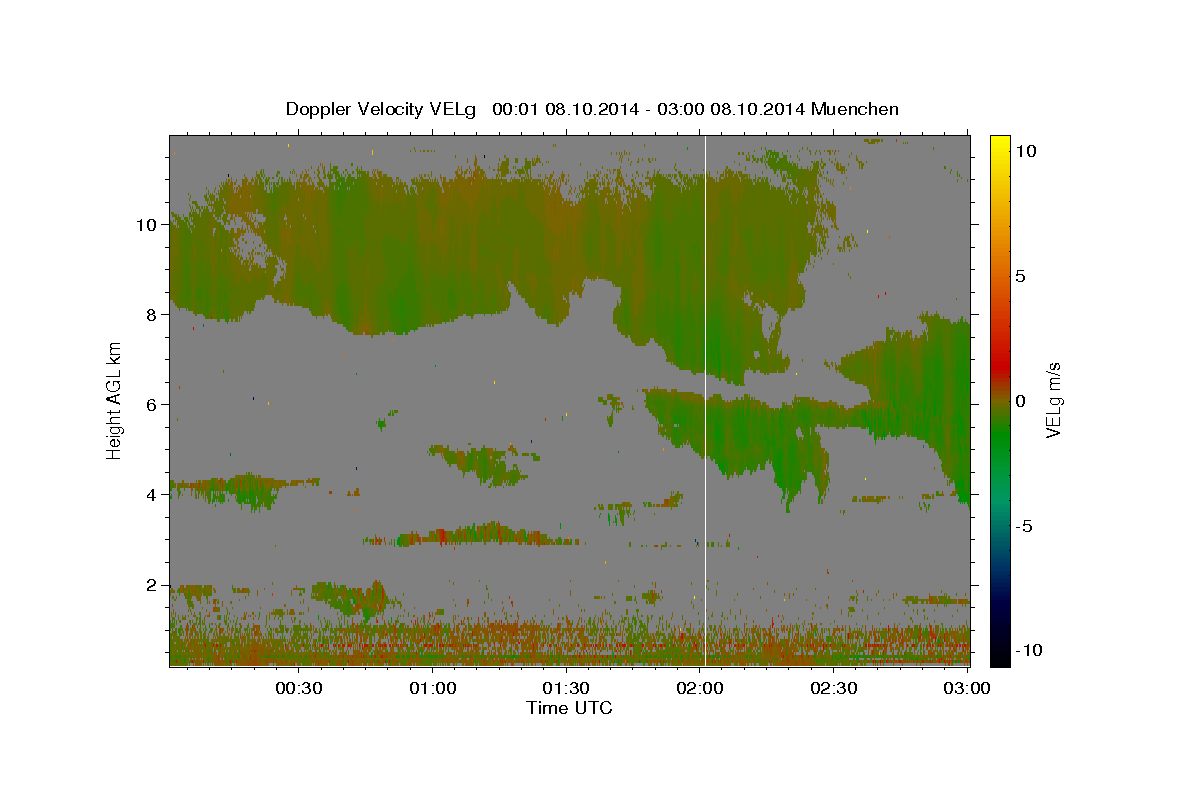Viewport: 1200px width, 800px height.
Task: Click the colorbar label '10' at top
Action: pyautogui.click(x=1025, y=151)
